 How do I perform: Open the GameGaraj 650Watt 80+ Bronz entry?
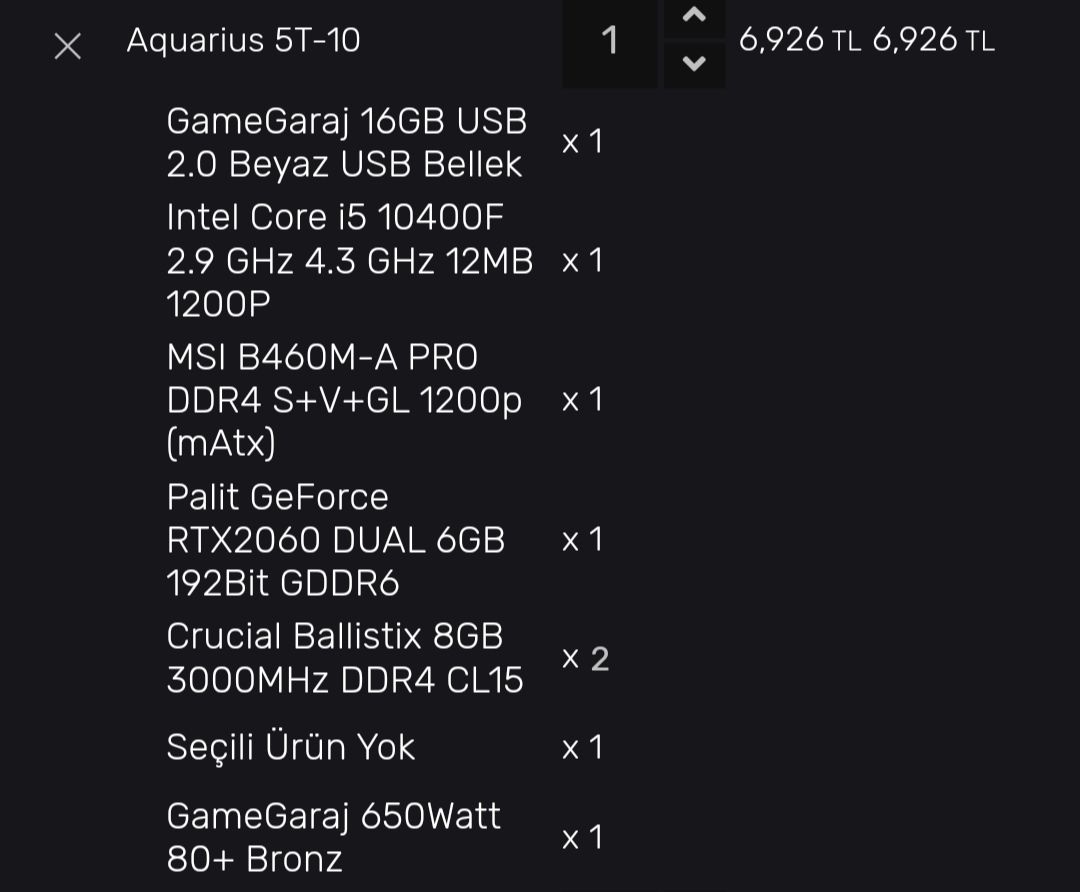coord(333,837)
